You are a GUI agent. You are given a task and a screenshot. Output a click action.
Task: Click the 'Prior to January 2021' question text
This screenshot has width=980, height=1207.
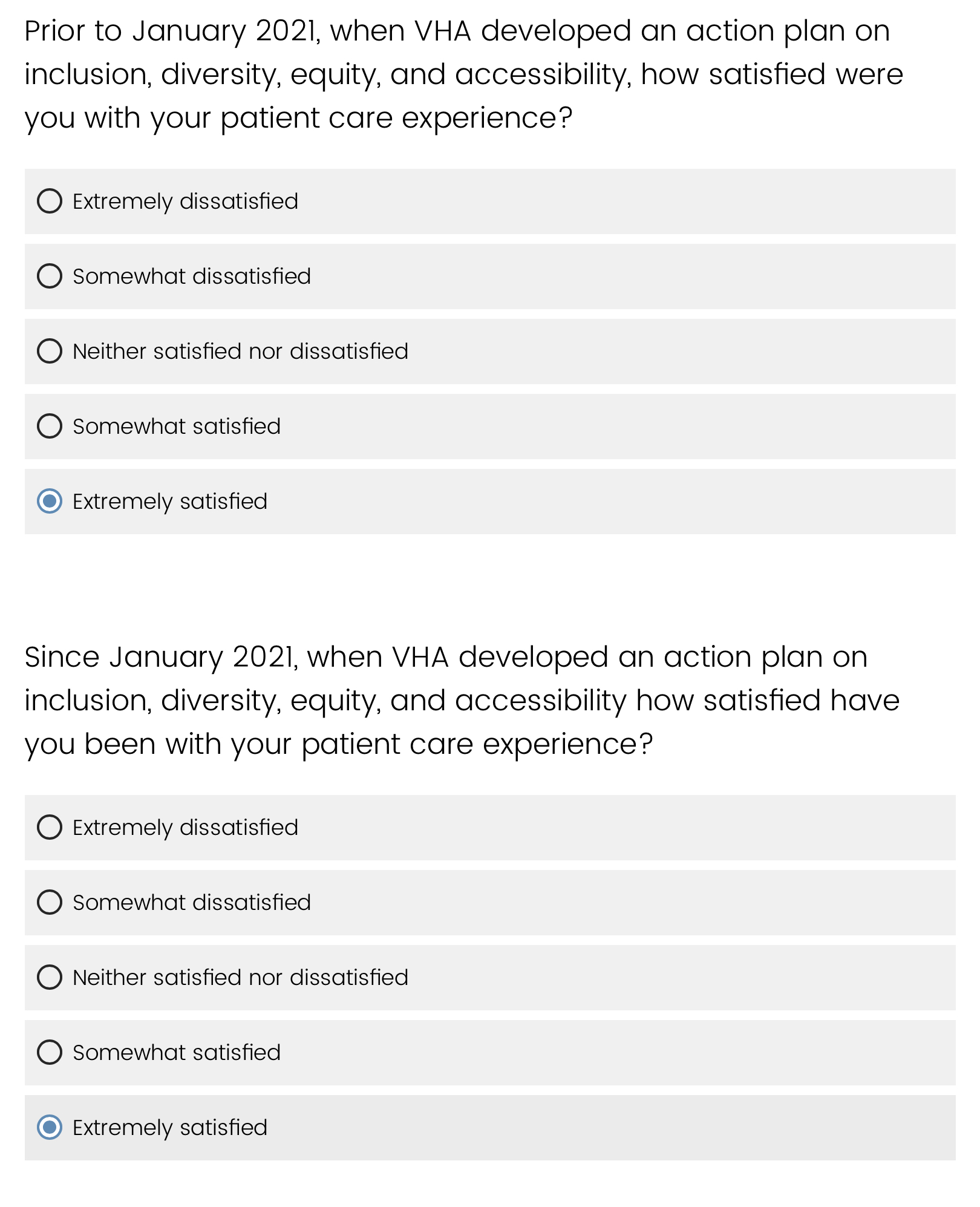point(464,74)
